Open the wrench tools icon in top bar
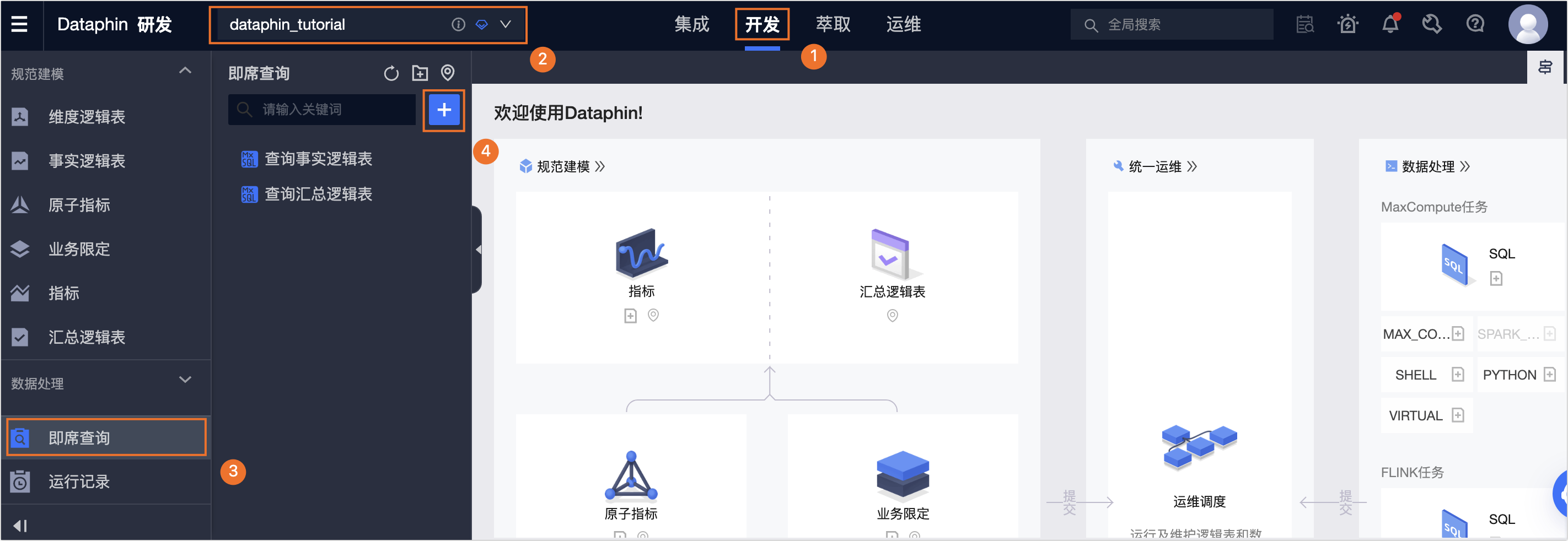Viewport: 1568px width, 541px height. (1432, 24)
